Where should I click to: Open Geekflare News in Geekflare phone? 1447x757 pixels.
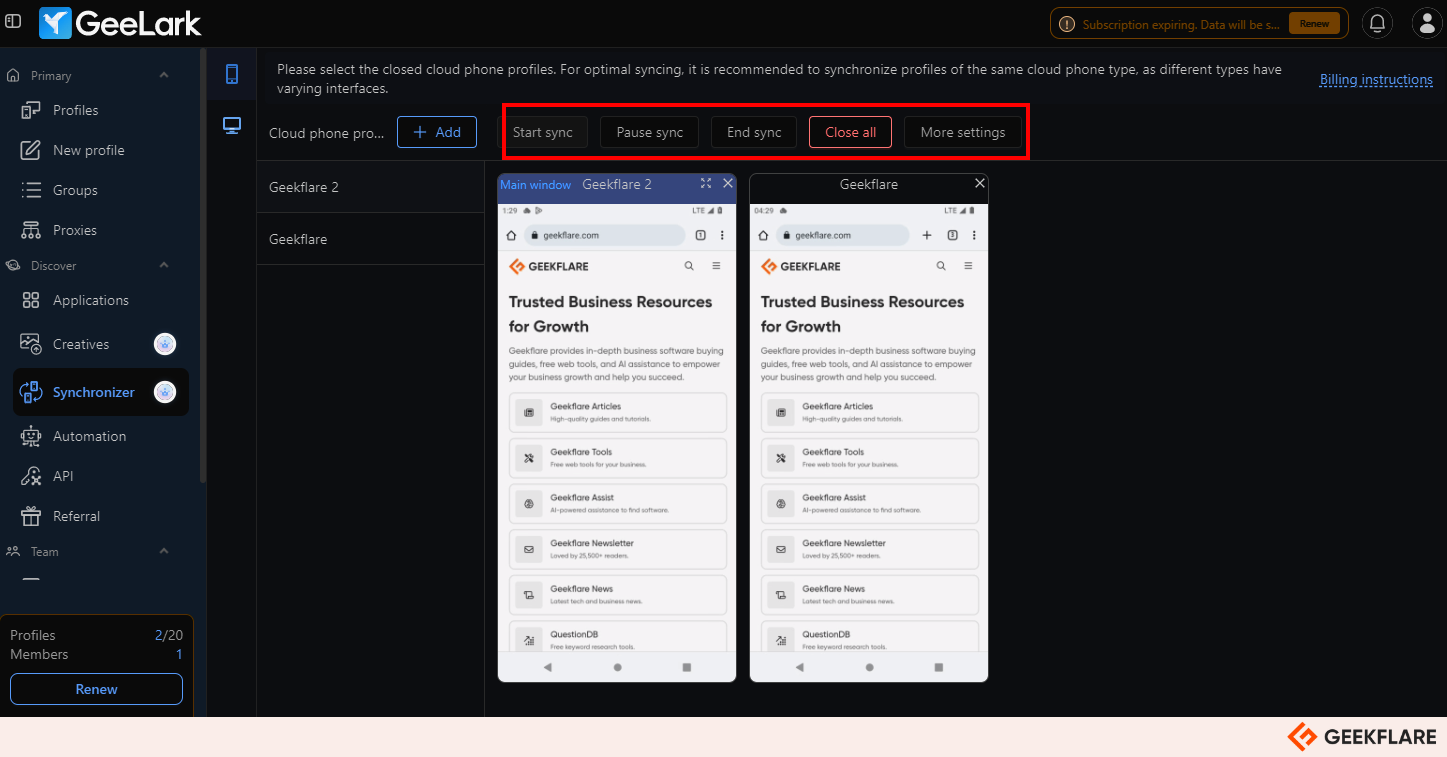869,595
